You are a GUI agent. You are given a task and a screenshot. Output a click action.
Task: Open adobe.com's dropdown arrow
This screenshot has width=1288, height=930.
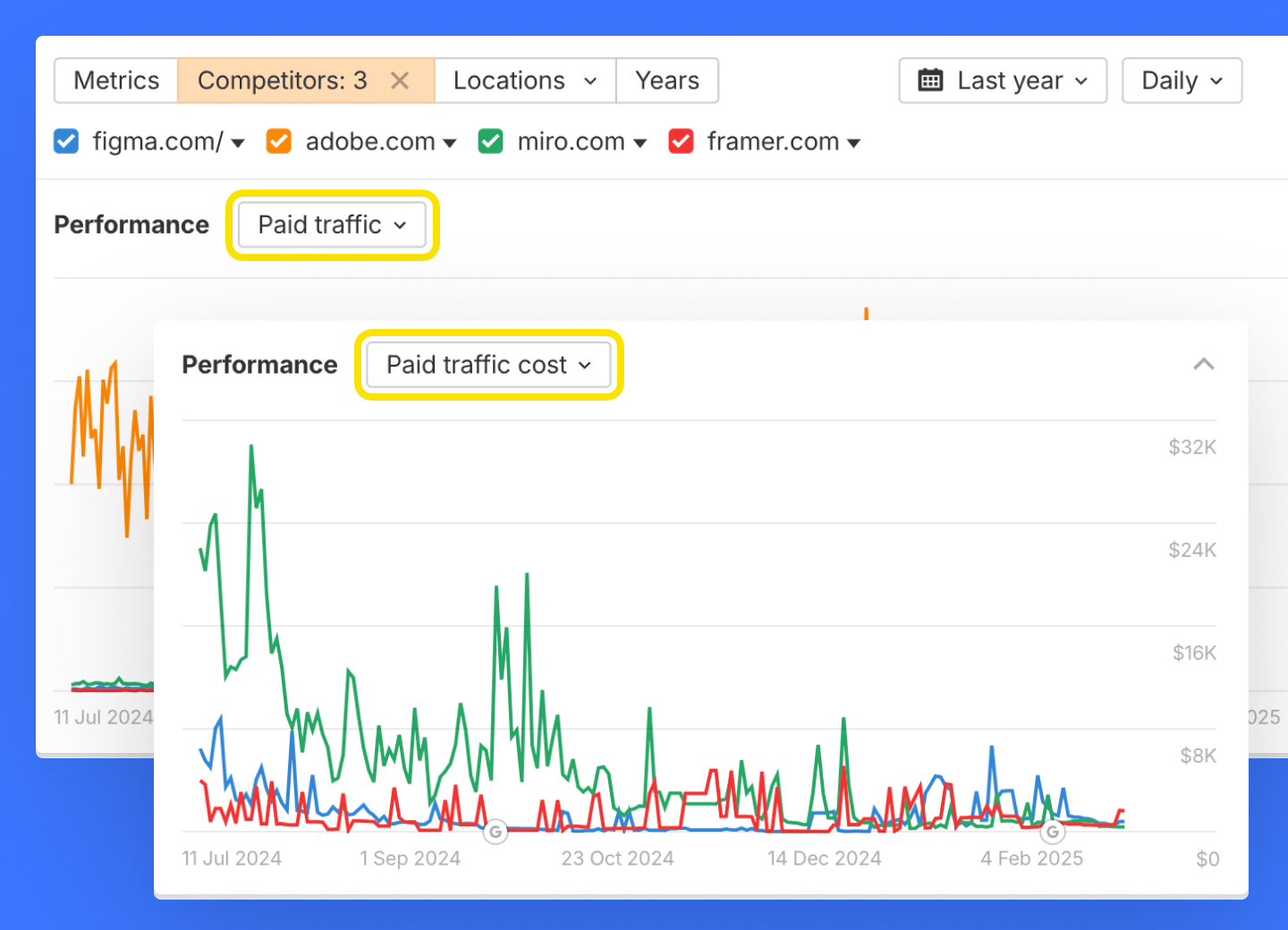[450, 142]
